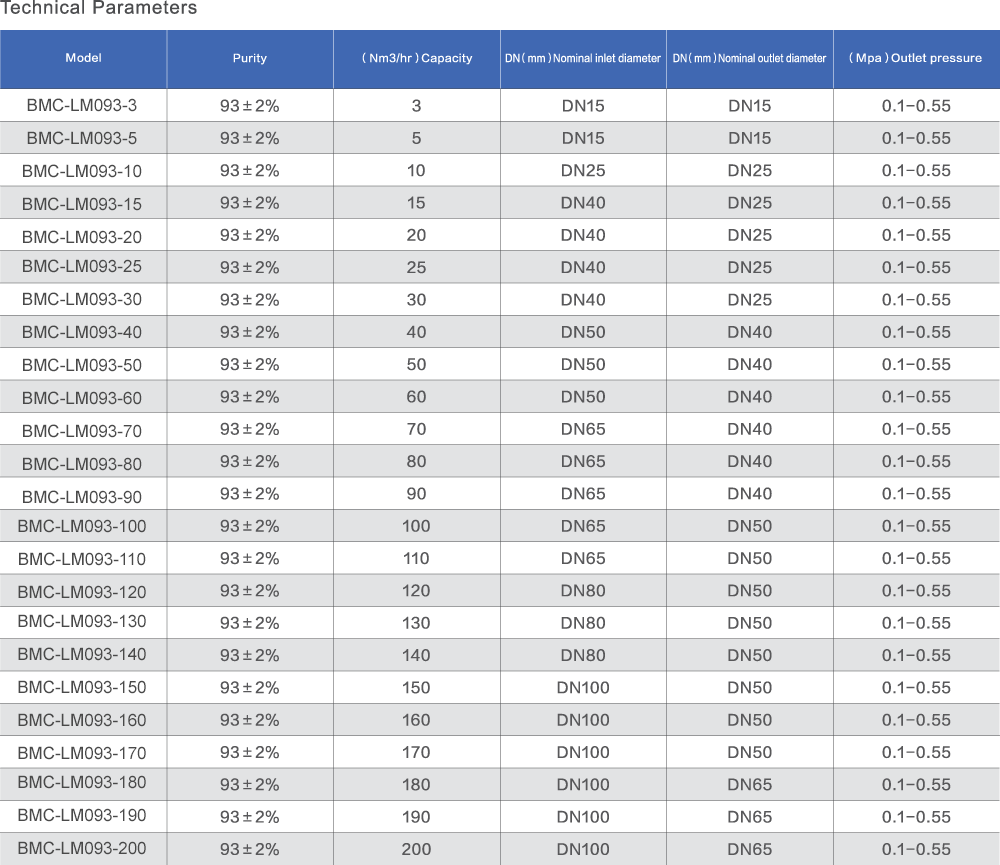Select the BMC-LM093-10 model name
The height and width of the screenshot is (865, 1000).
tap(83, 171)
